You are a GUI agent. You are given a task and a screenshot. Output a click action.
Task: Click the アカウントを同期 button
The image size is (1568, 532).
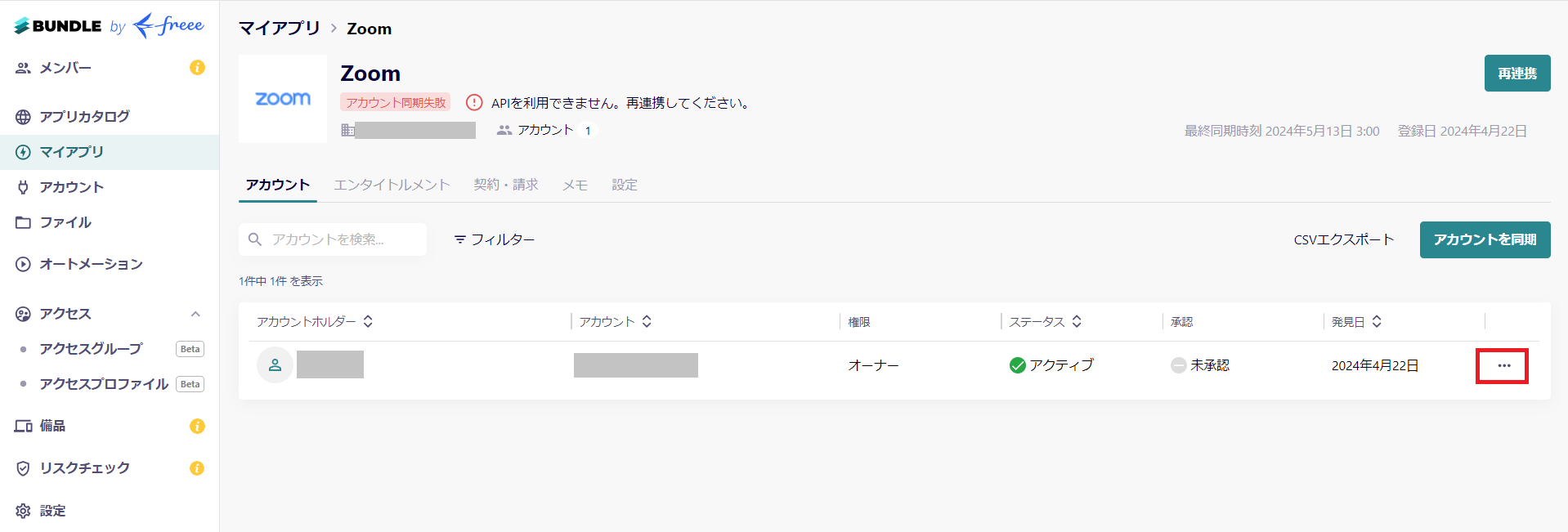[x=1485, y=239]
